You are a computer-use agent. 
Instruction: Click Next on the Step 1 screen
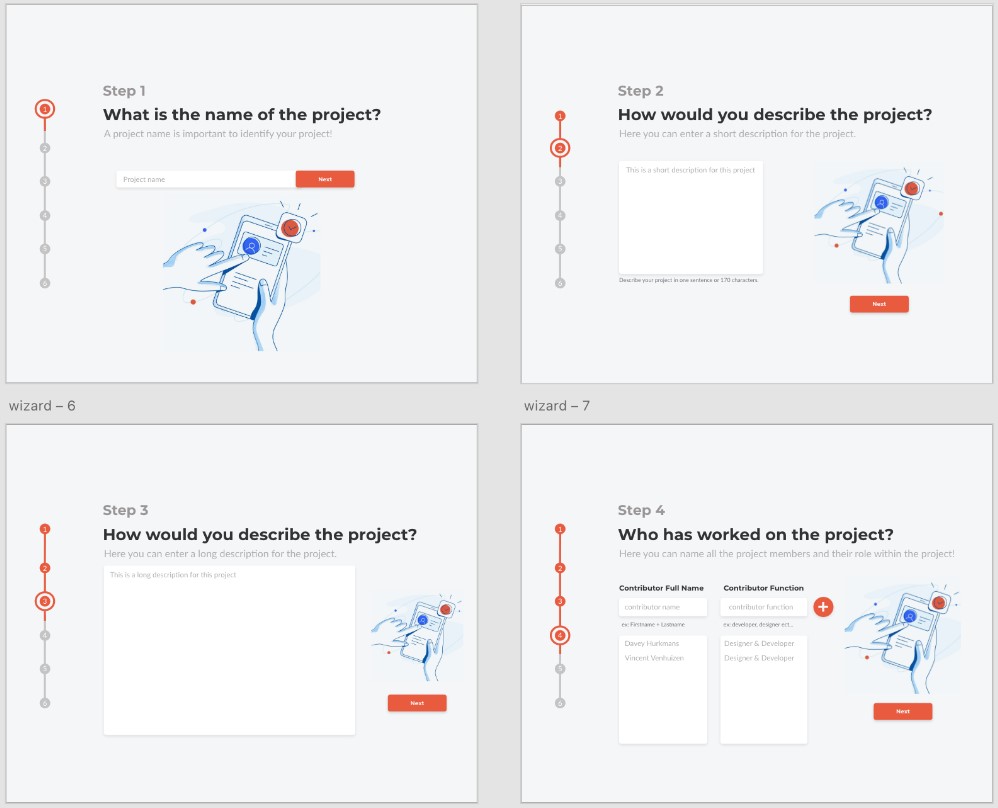pos(325,177)
